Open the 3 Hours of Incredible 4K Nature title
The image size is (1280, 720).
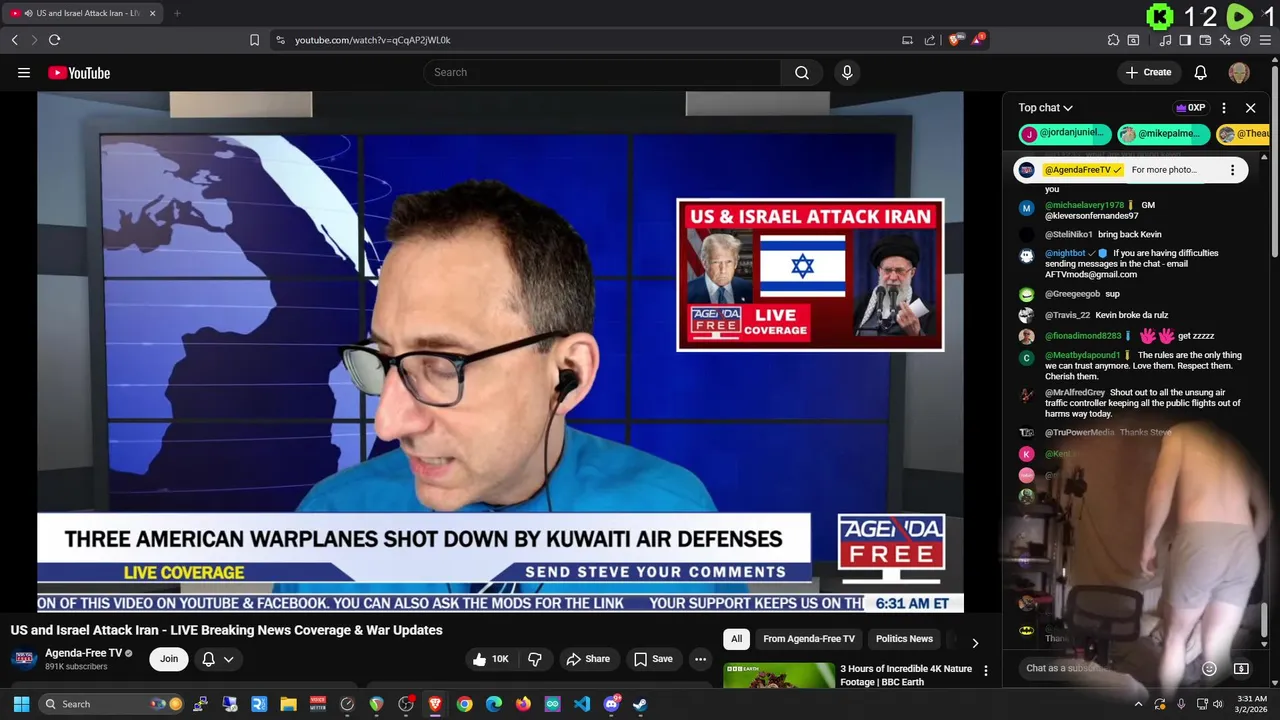pos(906,675)
